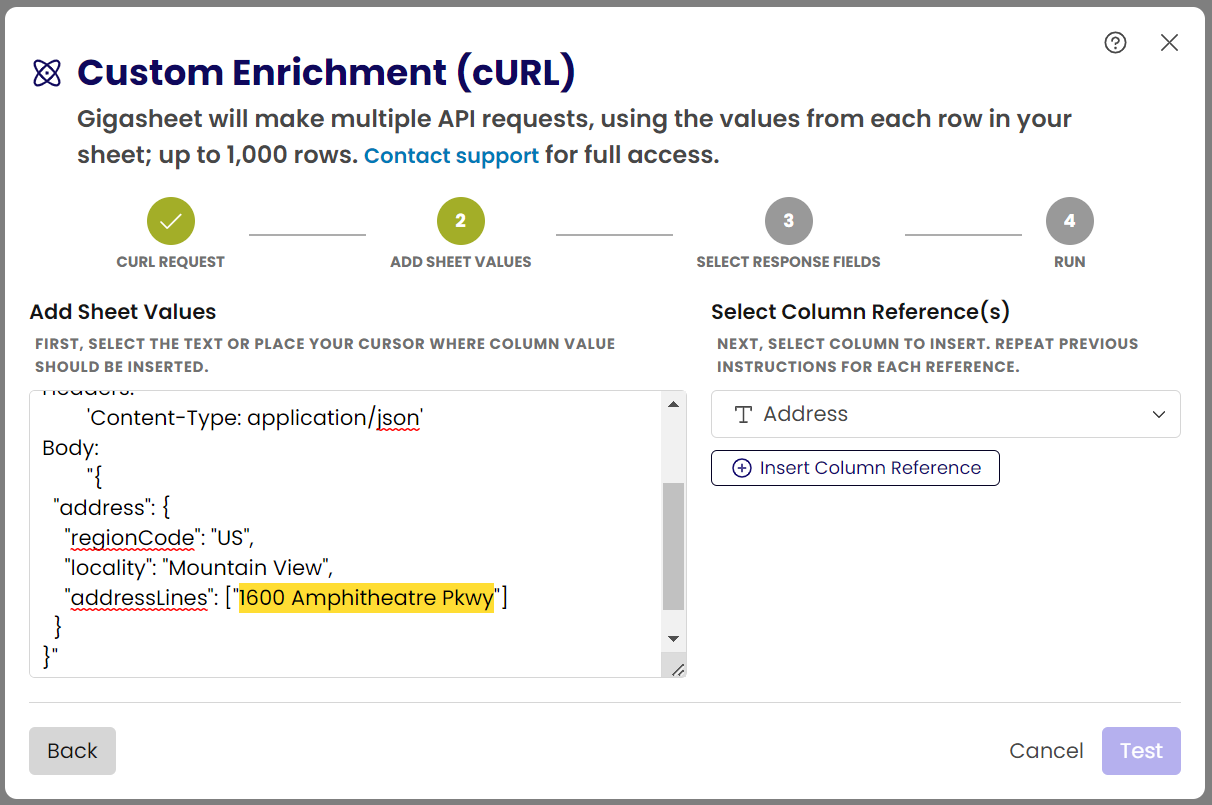Open the Contact support link
Image resolution: width=1212 pixels, height=805 pixels.
[x=451, y=156]
